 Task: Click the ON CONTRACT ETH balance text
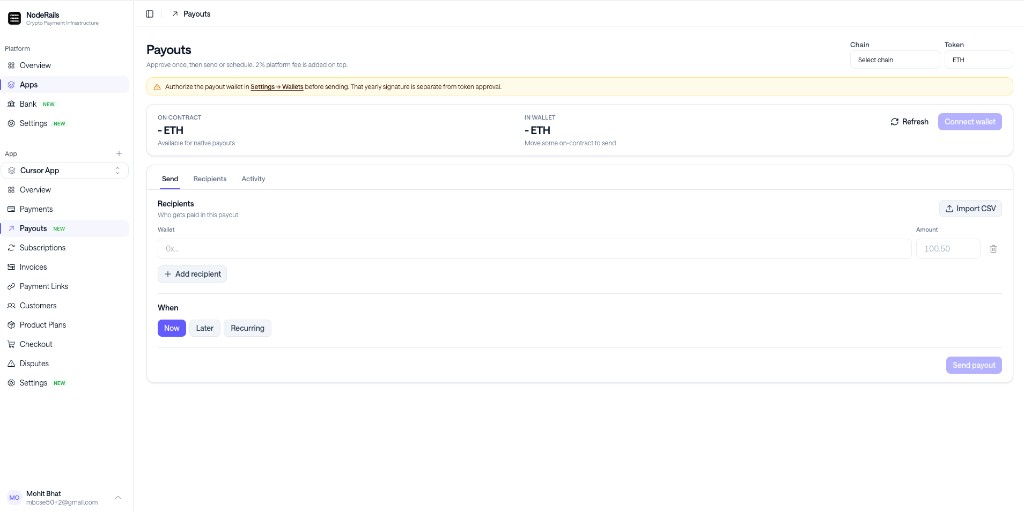170,130
